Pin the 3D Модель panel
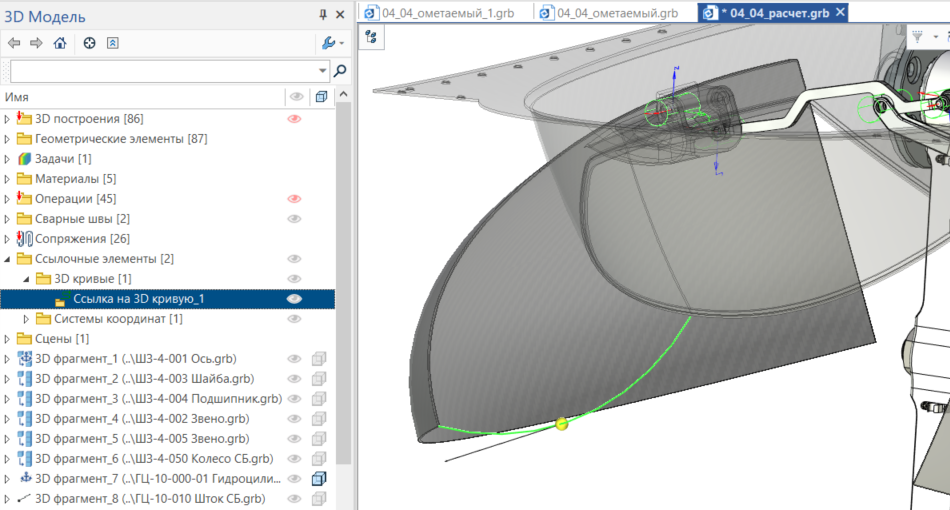 pos(323,15)
